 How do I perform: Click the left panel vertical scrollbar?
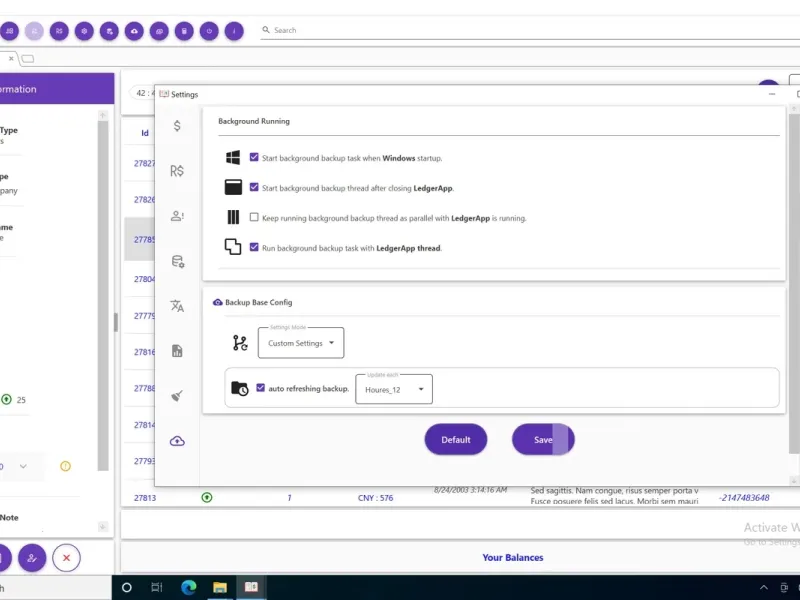tap(103, 296)
